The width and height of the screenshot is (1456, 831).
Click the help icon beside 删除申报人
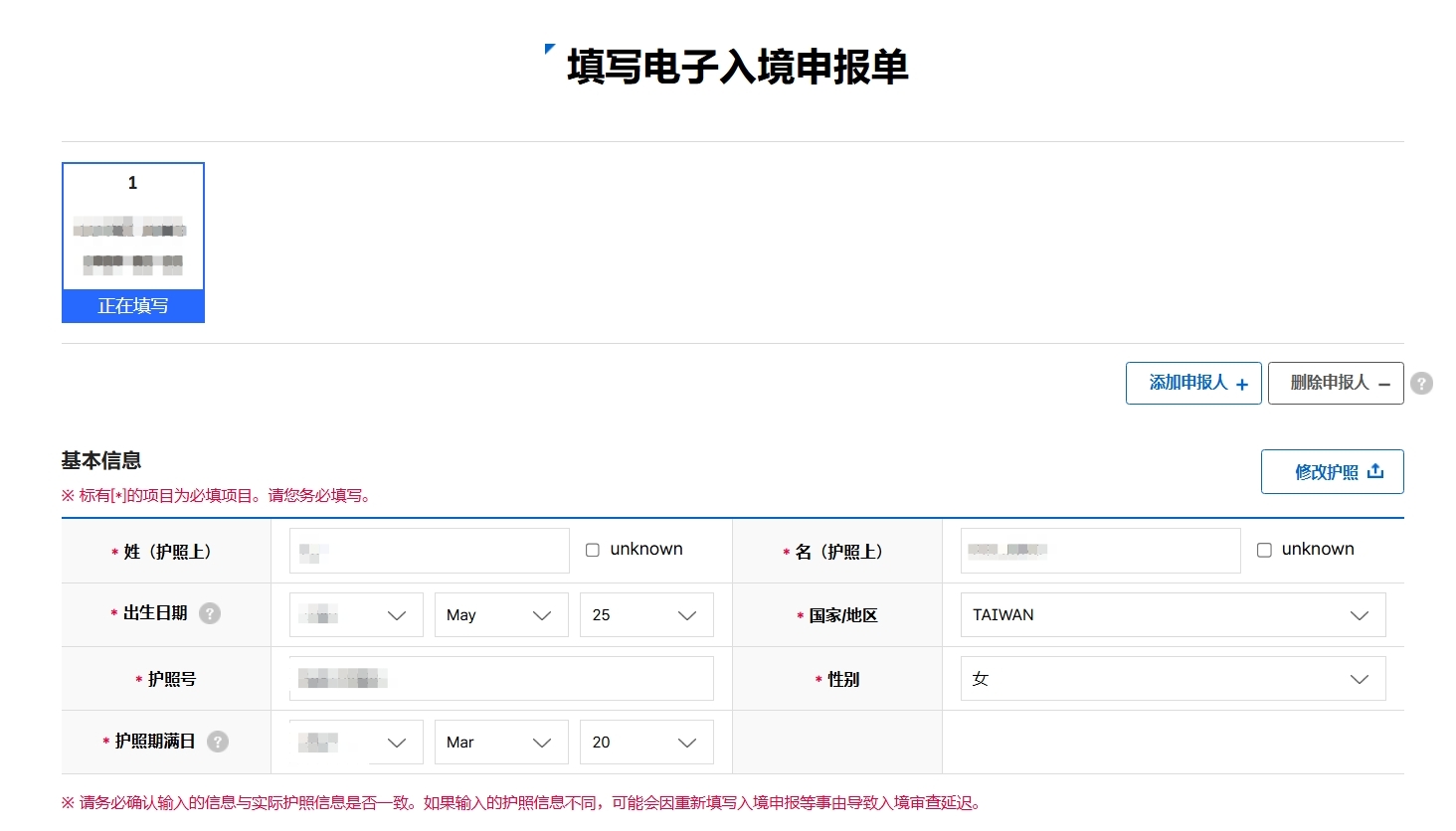1422,383
